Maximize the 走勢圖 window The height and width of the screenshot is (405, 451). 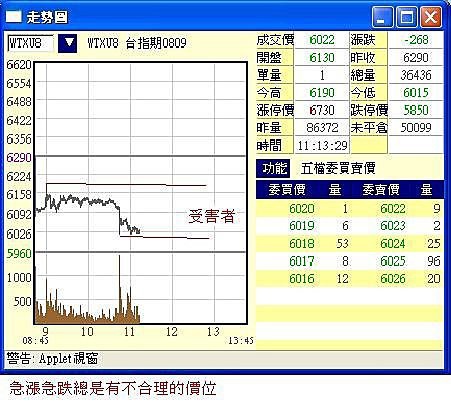coord(406,16)
